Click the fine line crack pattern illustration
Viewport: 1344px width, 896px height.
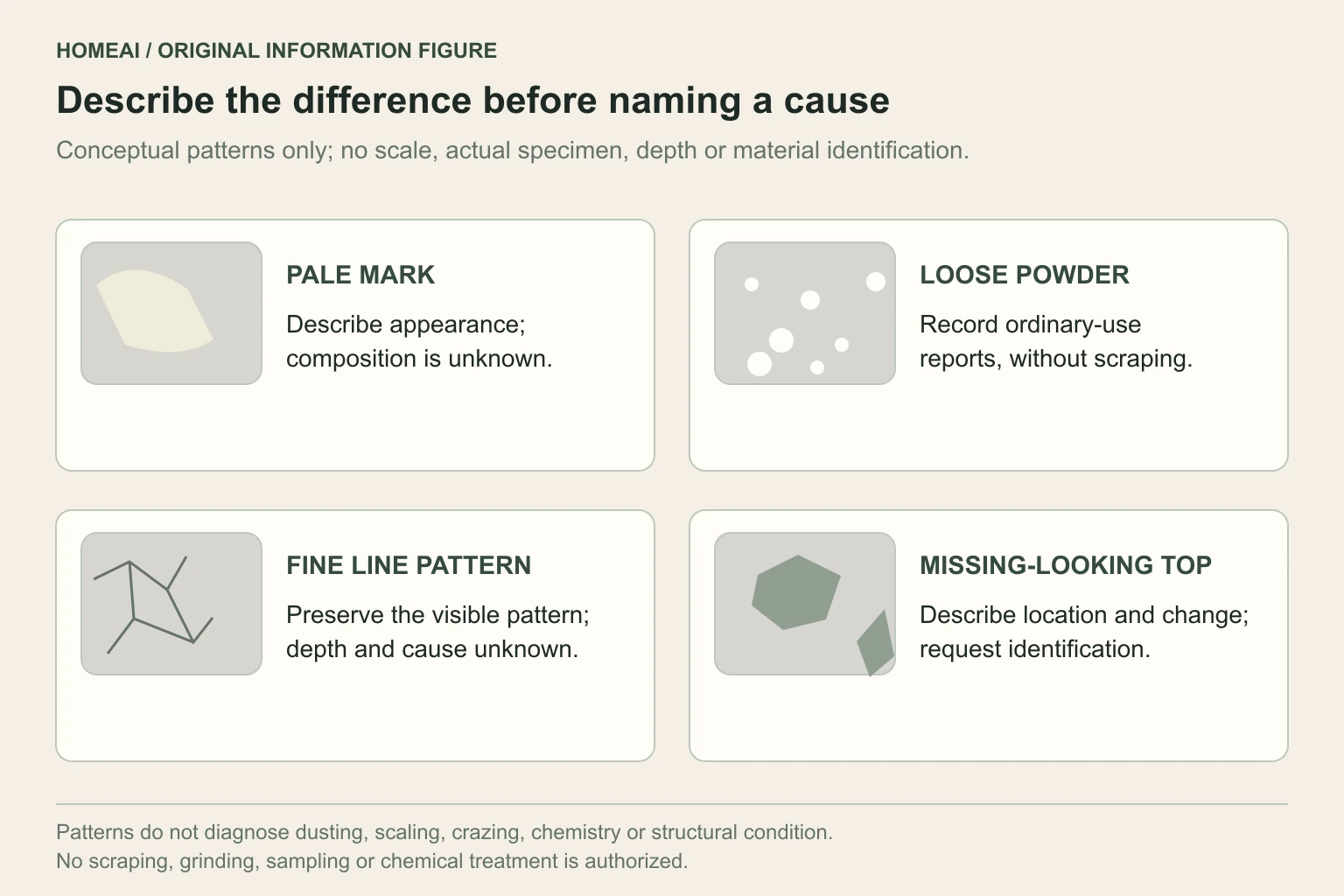(x=171, y=604)
